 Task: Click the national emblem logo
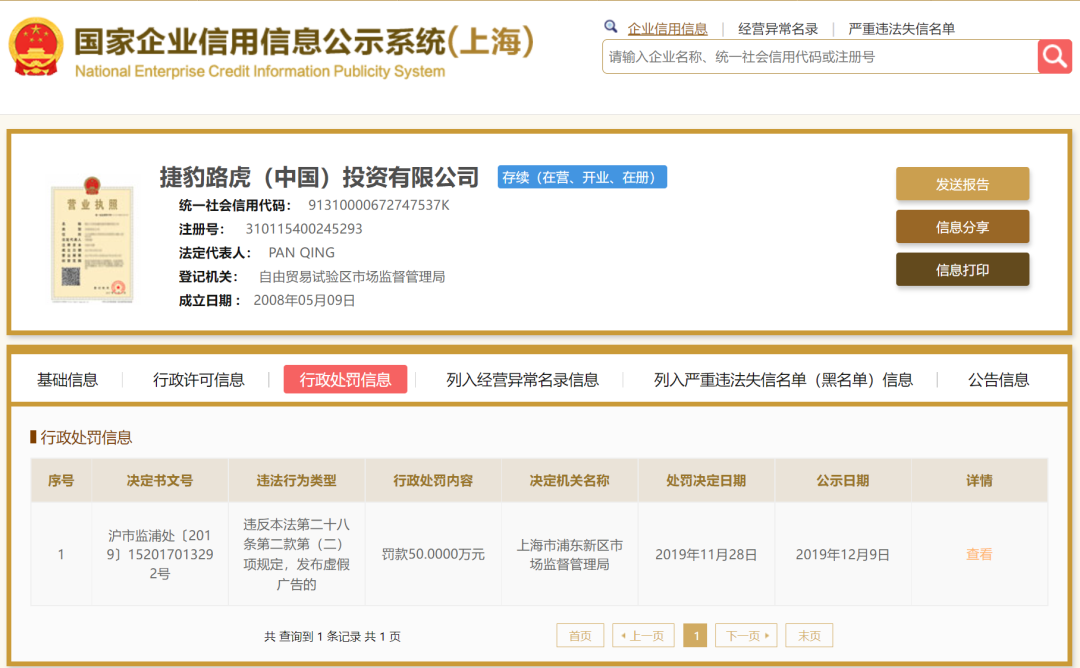tap(36, 48)
